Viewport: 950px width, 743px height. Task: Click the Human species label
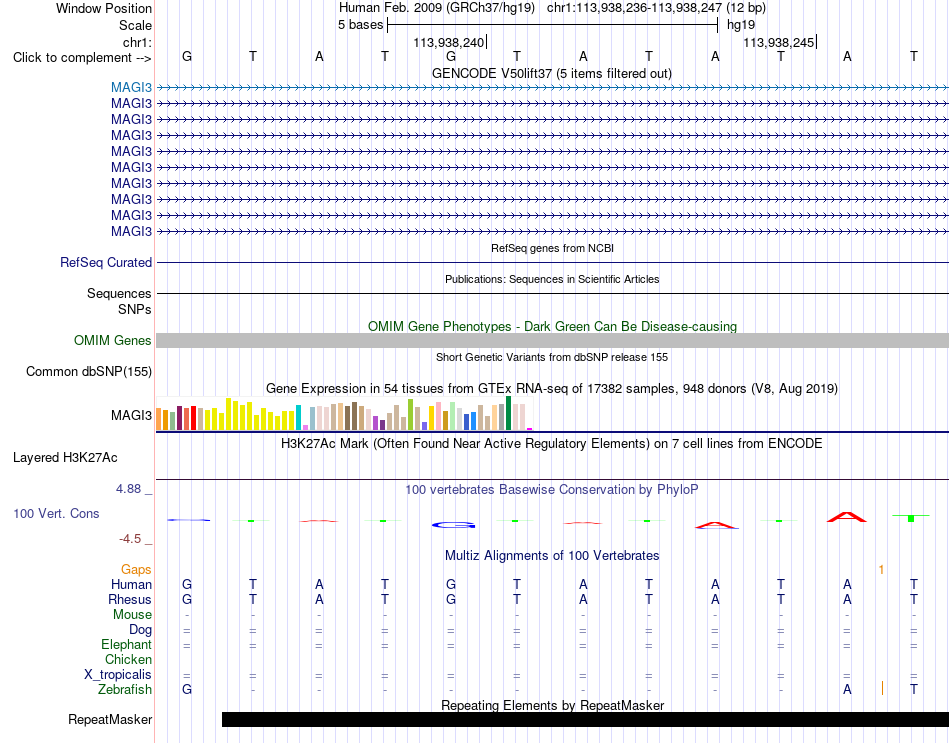[x=131, y=584]
